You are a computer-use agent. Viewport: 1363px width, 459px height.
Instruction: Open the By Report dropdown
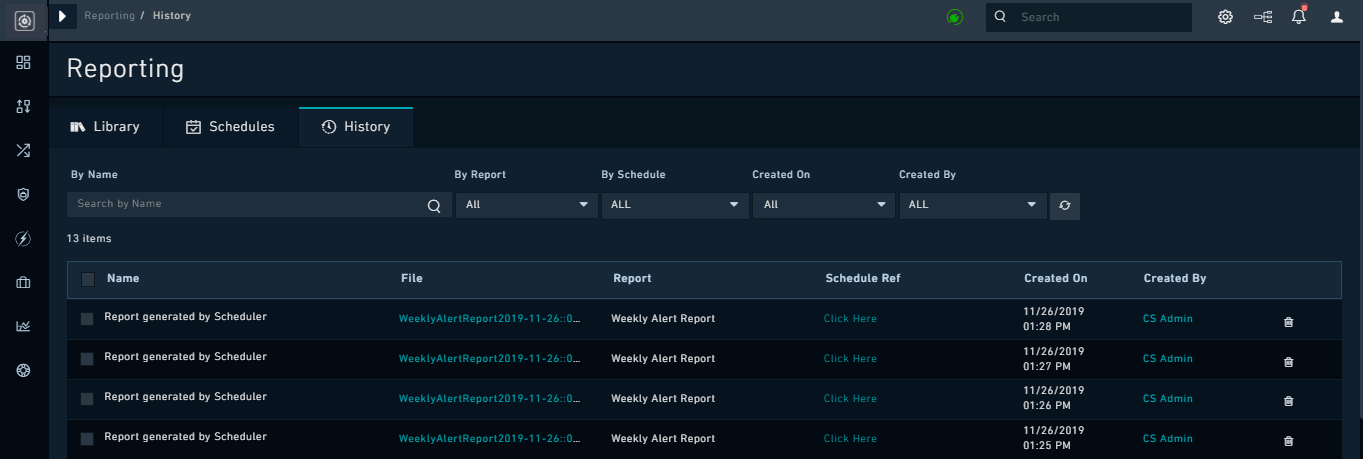[527, 205]
